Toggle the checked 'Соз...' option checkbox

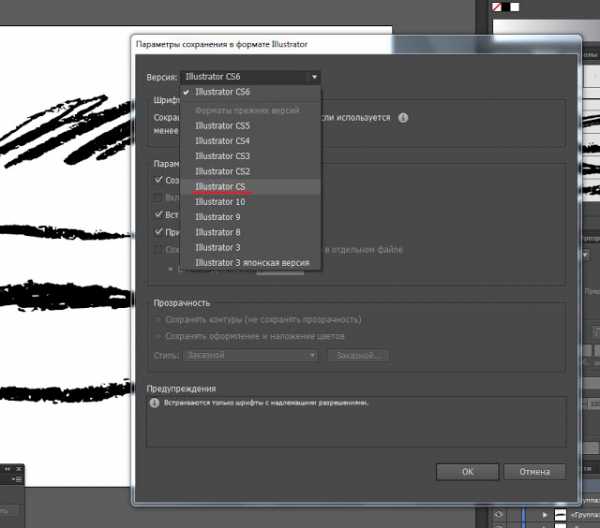[x=158, y=179]
